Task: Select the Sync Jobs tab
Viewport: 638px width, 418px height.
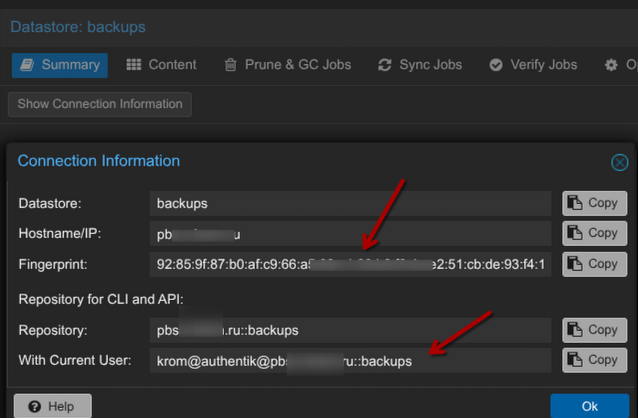Action: point(419,65)
